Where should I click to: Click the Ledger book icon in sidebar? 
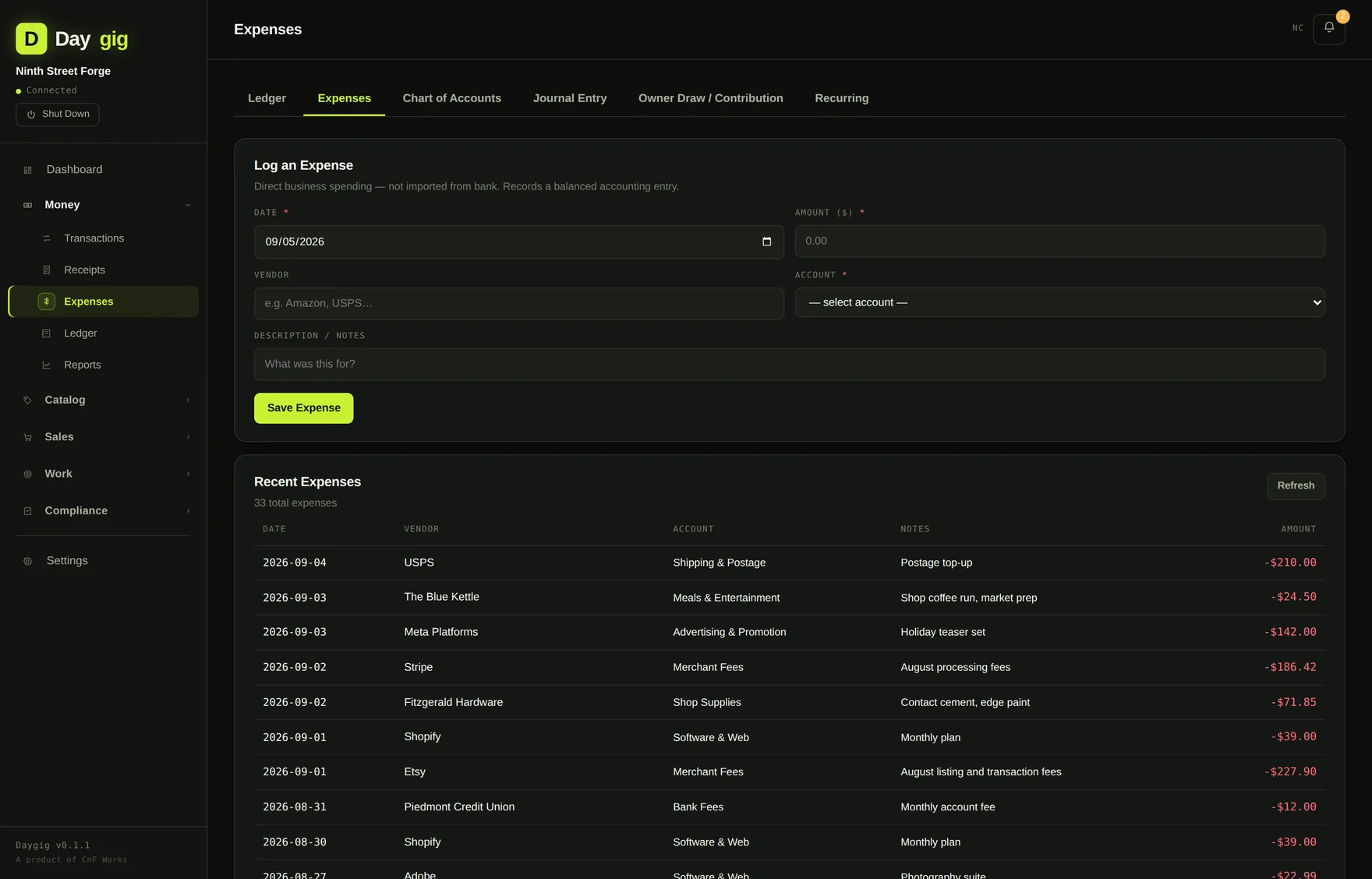pyautogui.click(x=47, y=334)
